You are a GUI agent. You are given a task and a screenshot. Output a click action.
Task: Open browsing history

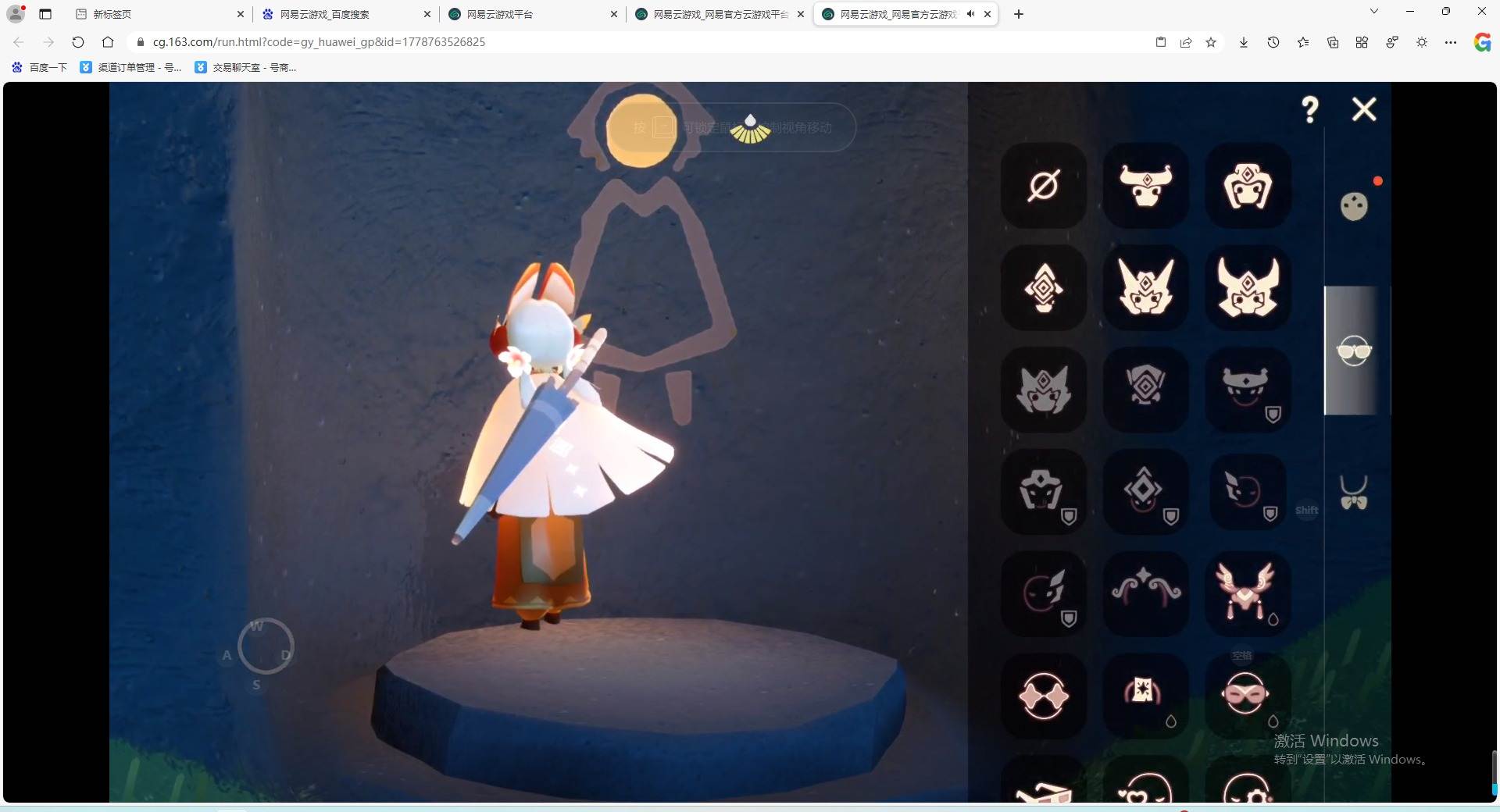click(1273, 42)
